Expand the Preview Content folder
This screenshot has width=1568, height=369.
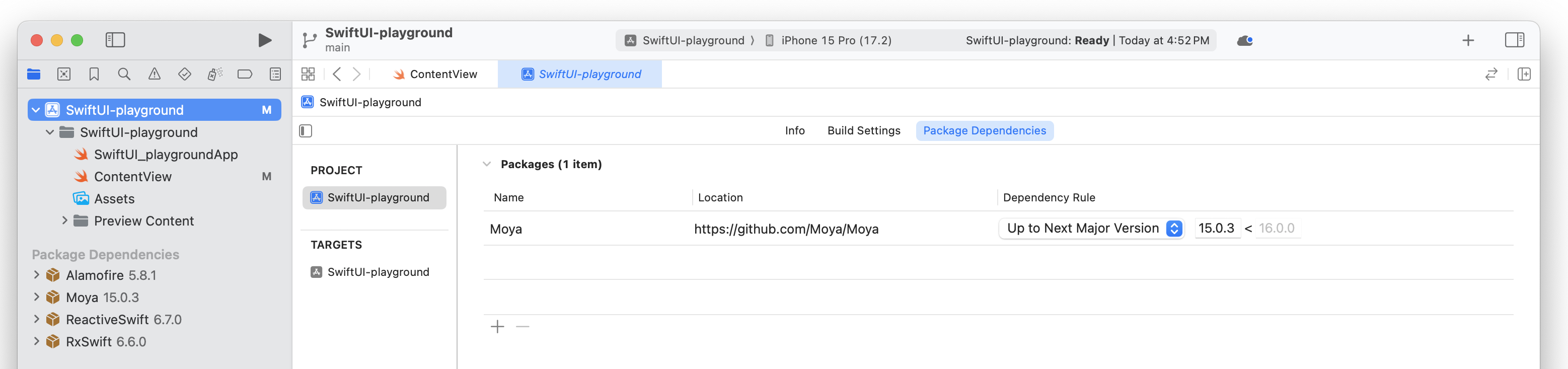click(64, 220)
